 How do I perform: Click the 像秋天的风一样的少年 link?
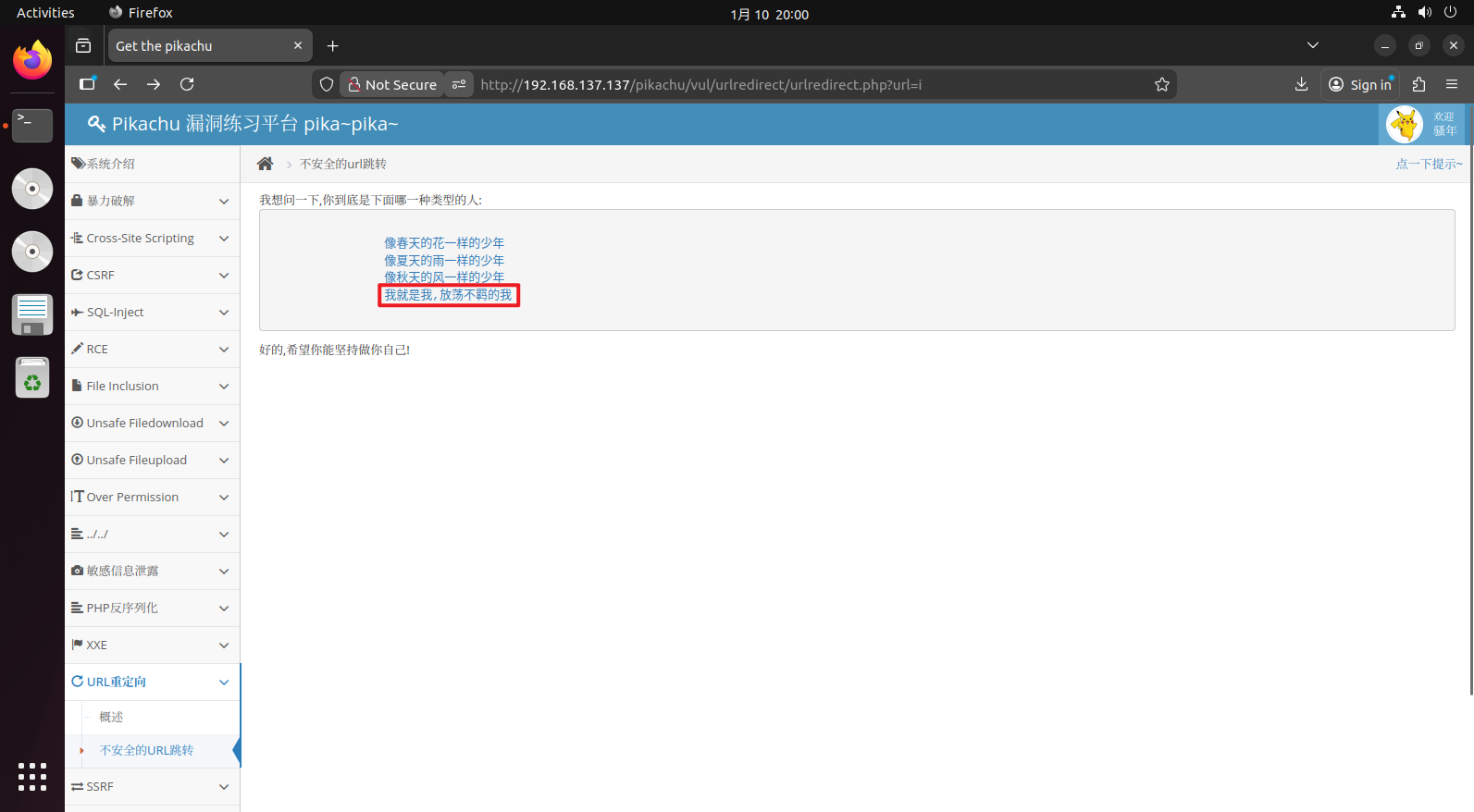click(444, 277)
